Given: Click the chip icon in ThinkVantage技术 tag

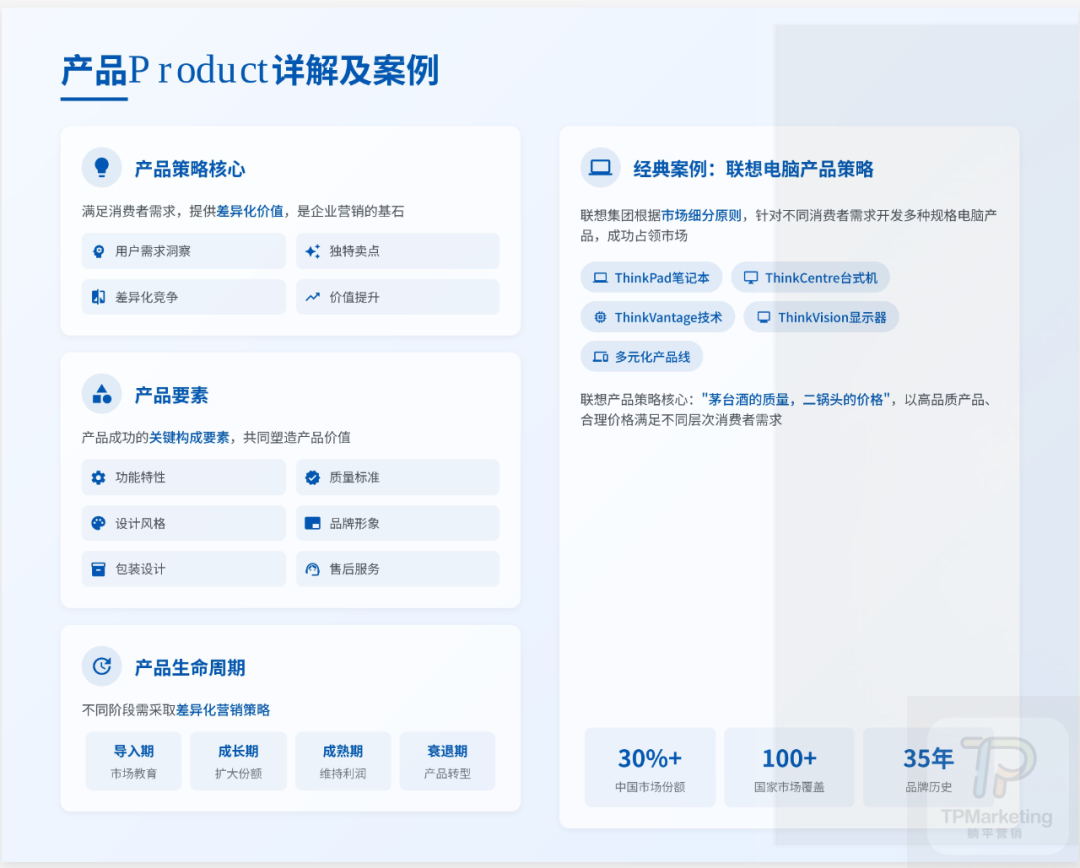Looking at the screenshot, I should click(x=601, y=317).
